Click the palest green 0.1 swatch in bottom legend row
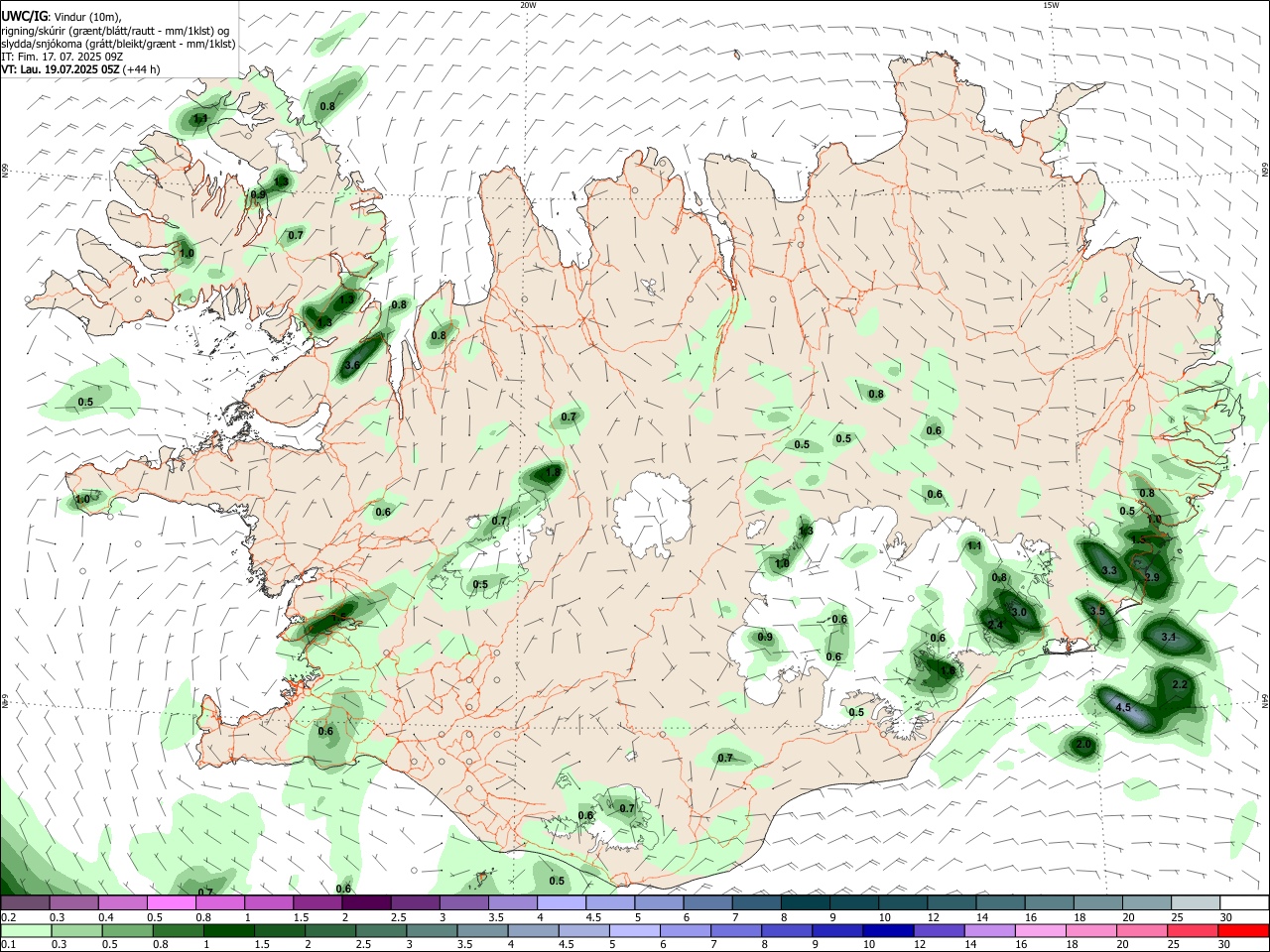The width and height of the screenshot is (1270, 952). [x=26, y=930]
